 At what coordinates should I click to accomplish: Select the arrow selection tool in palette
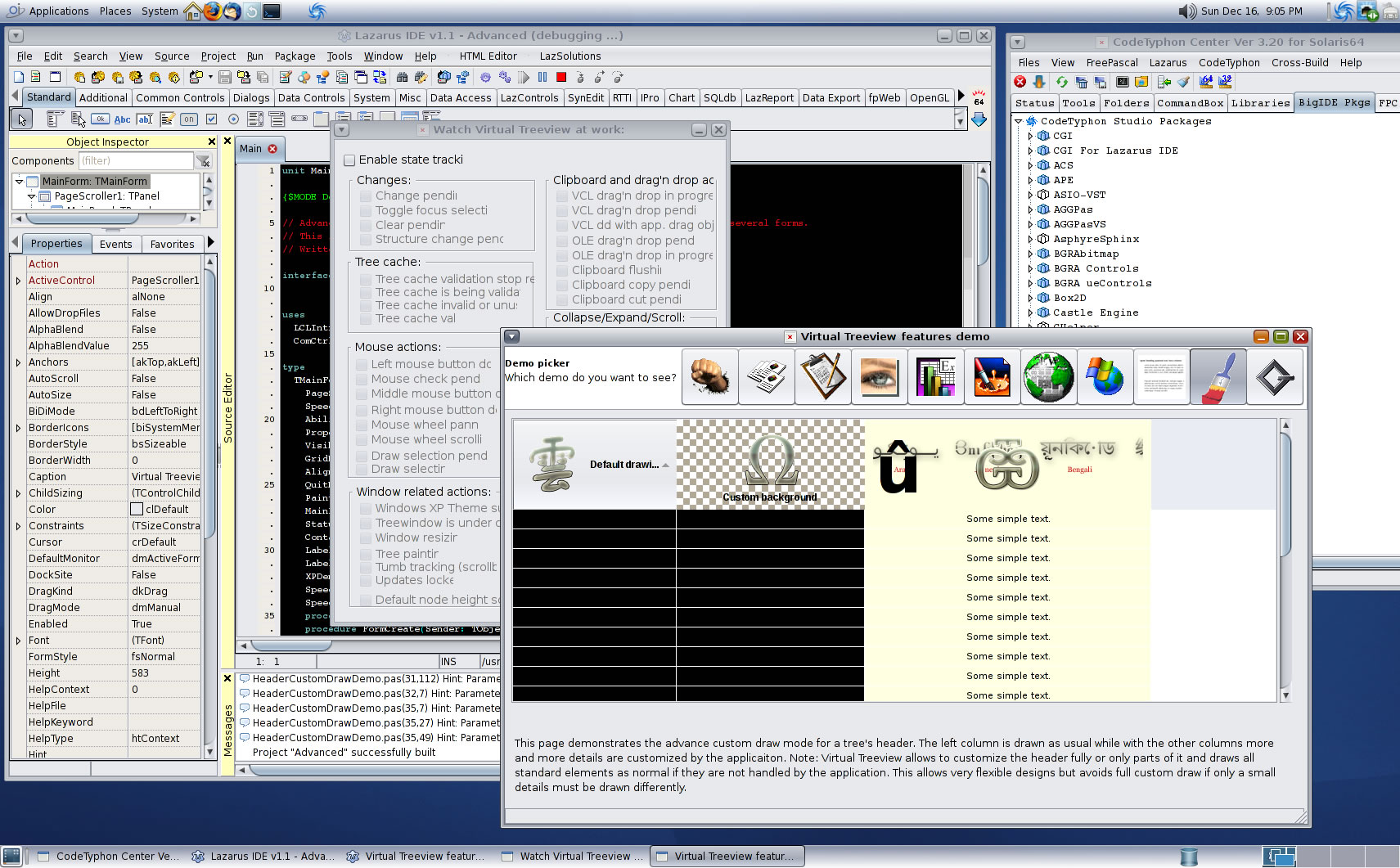pos(22,119)
